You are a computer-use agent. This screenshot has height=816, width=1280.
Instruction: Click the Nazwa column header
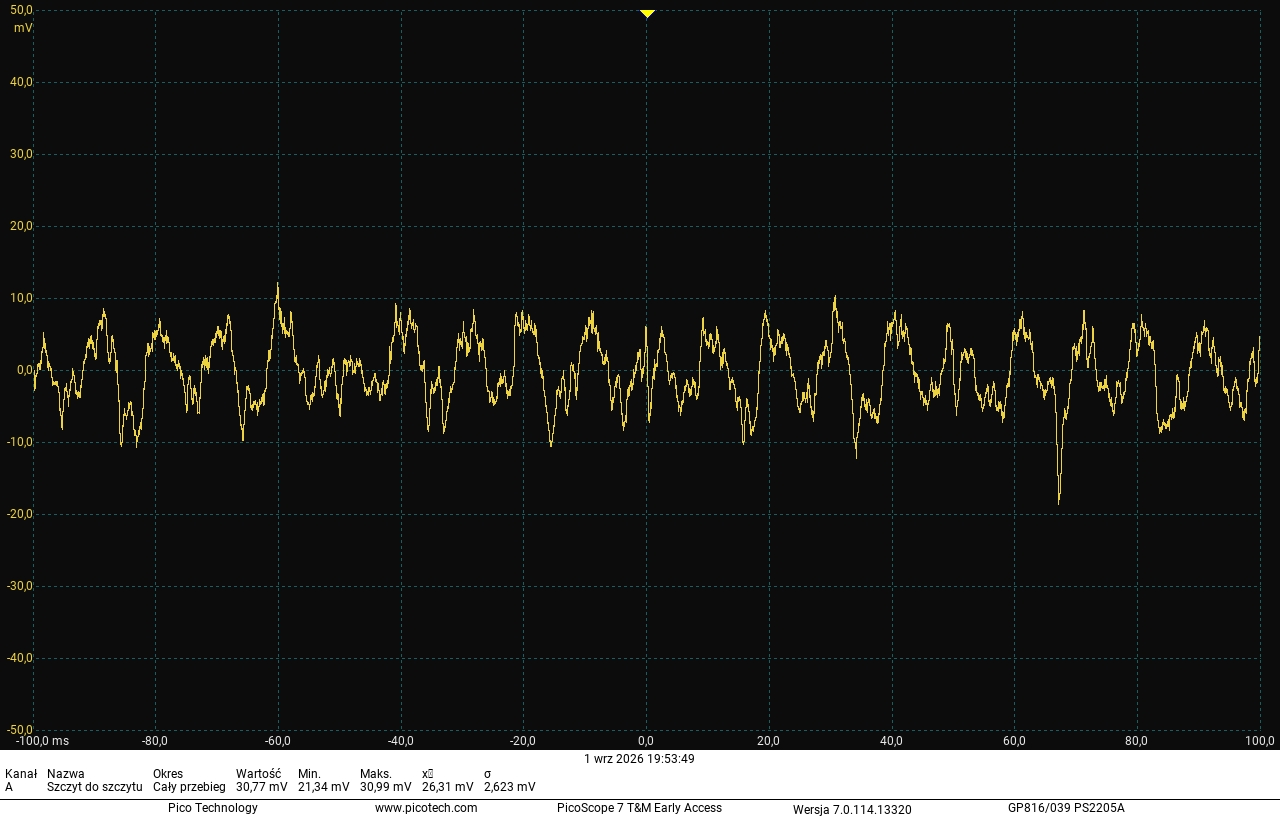66,774
